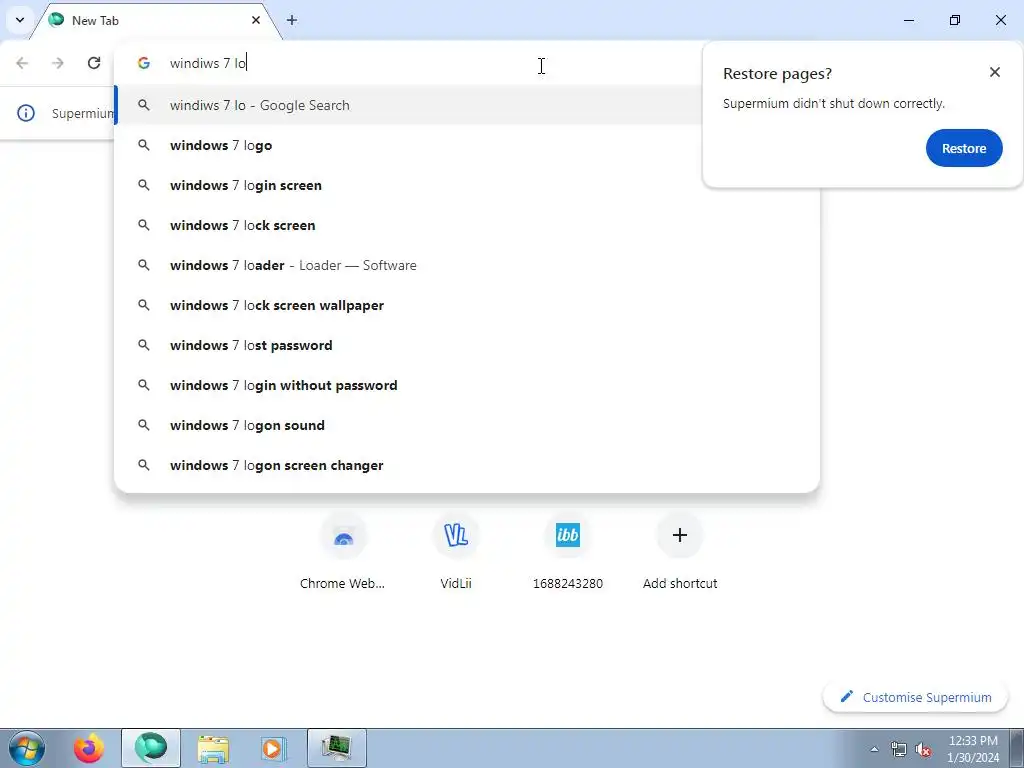
Task: Click the info icon on the Supermium infobar
Action: (x=25, y=113)
